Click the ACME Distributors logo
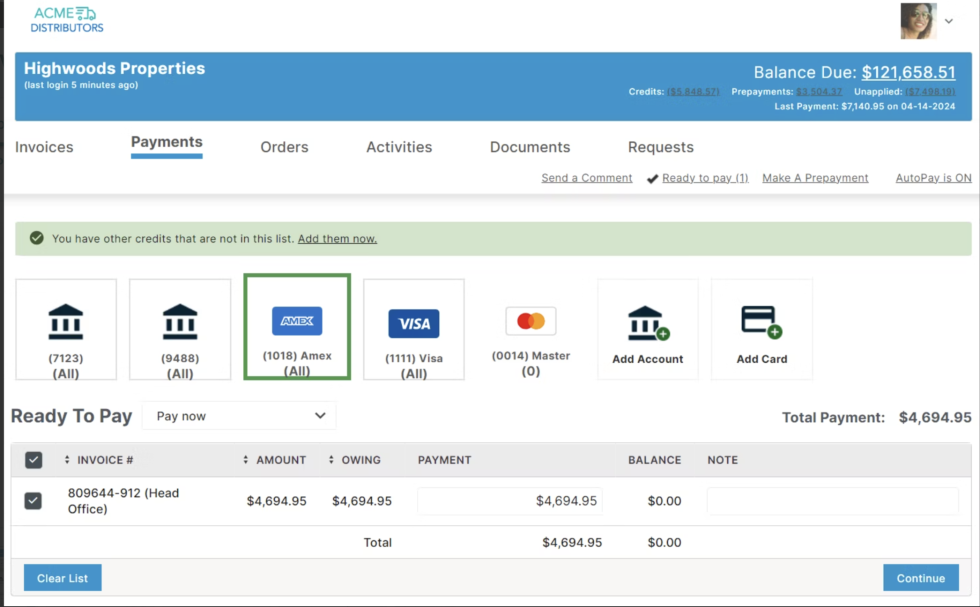Viewport: 980px width, 607px height. click(x=66, y=20)
